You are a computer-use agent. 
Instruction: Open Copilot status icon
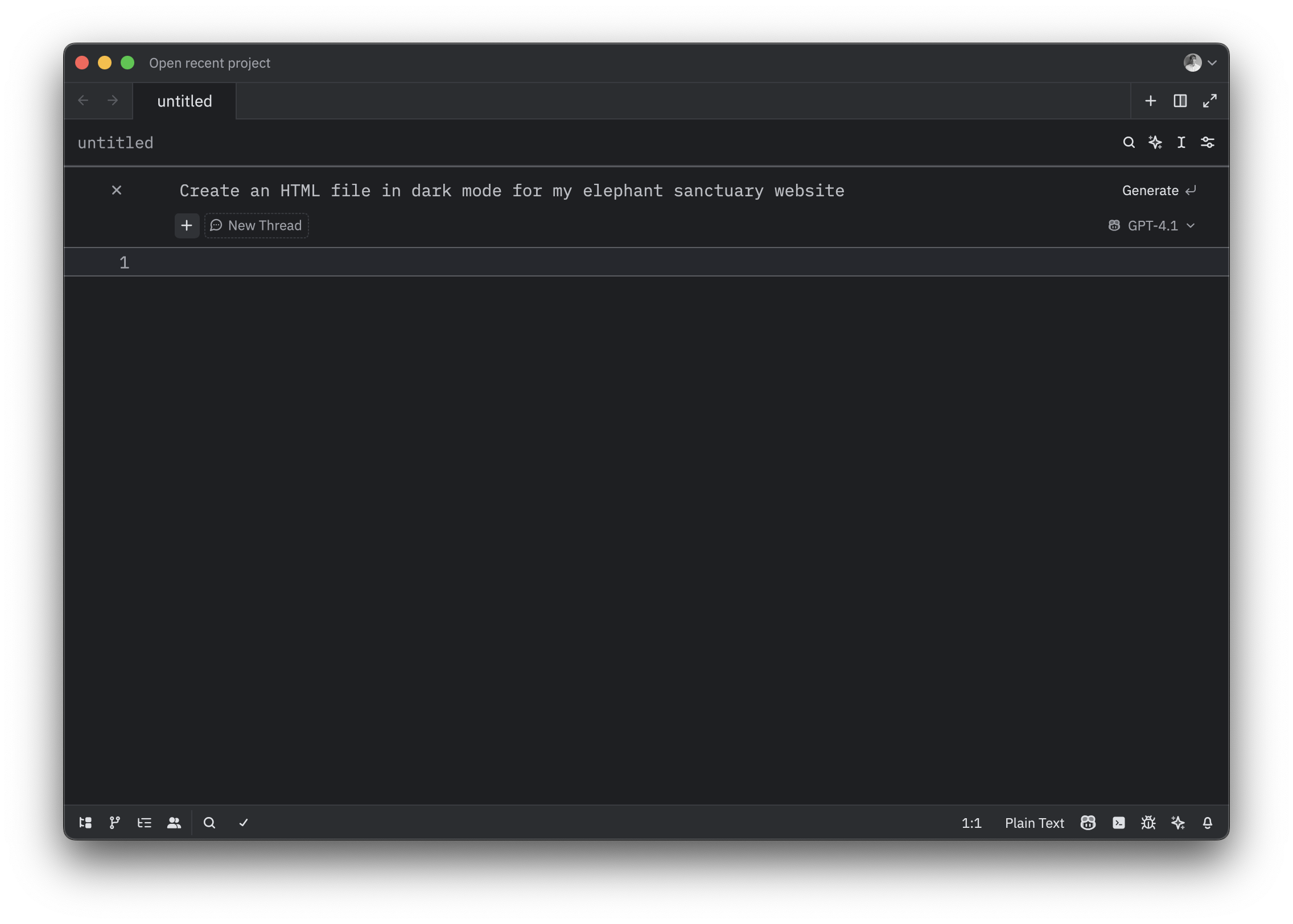click(x=1088, y=823)
